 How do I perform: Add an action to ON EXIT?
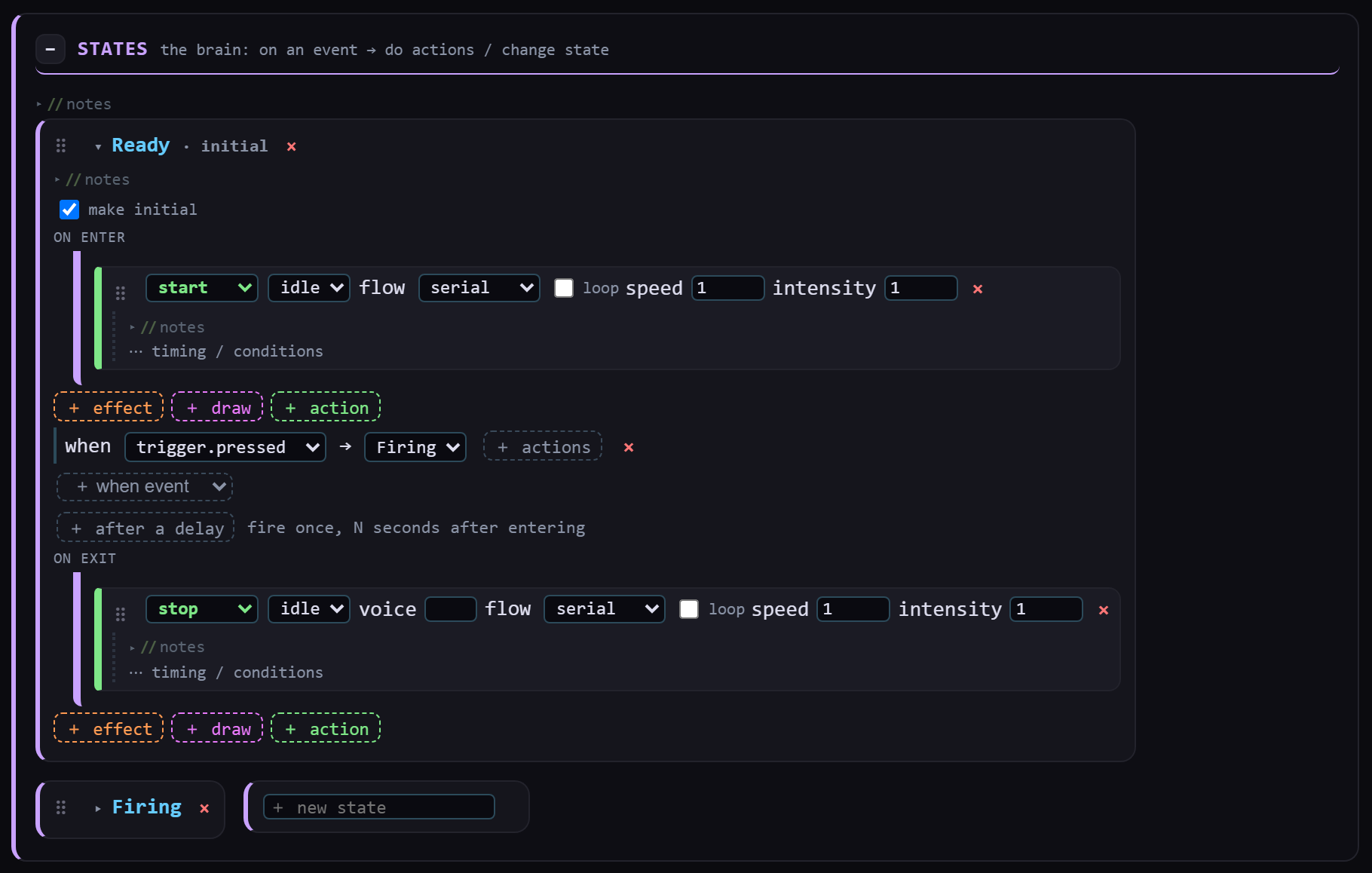(326, 729)
